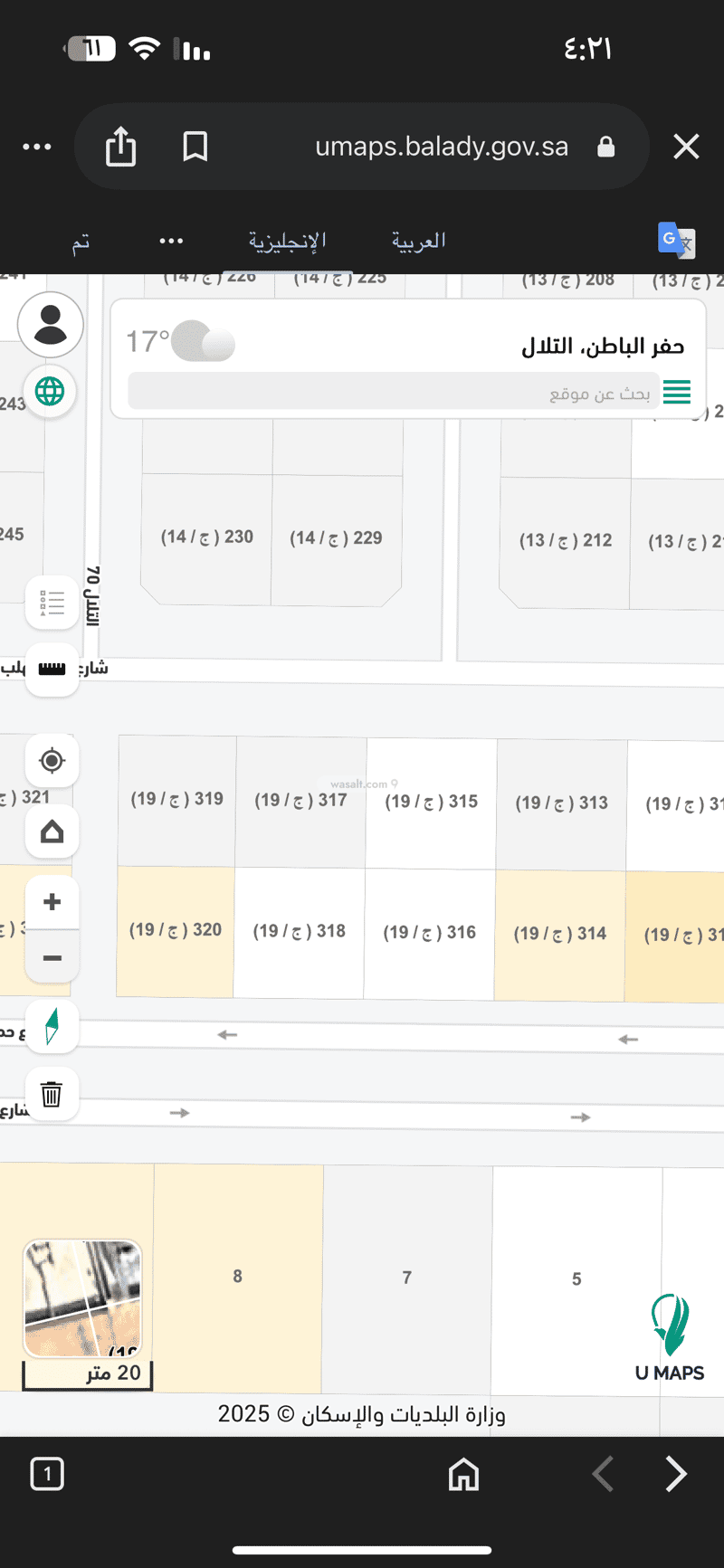Toggle the switch beside 17° temperature

(204, 342)
